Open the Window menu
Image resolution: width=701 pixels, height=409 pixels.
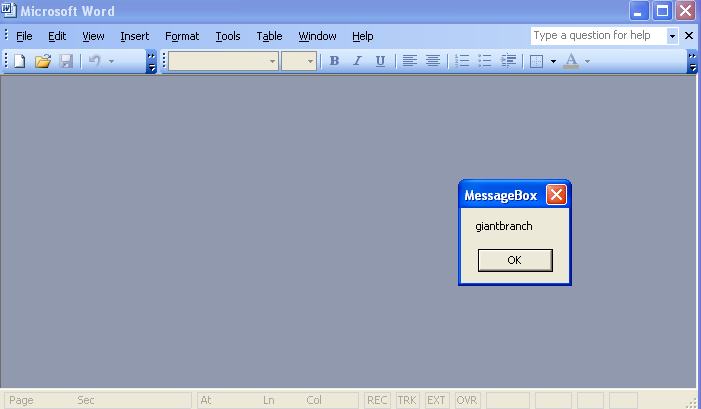click(317, 36)
